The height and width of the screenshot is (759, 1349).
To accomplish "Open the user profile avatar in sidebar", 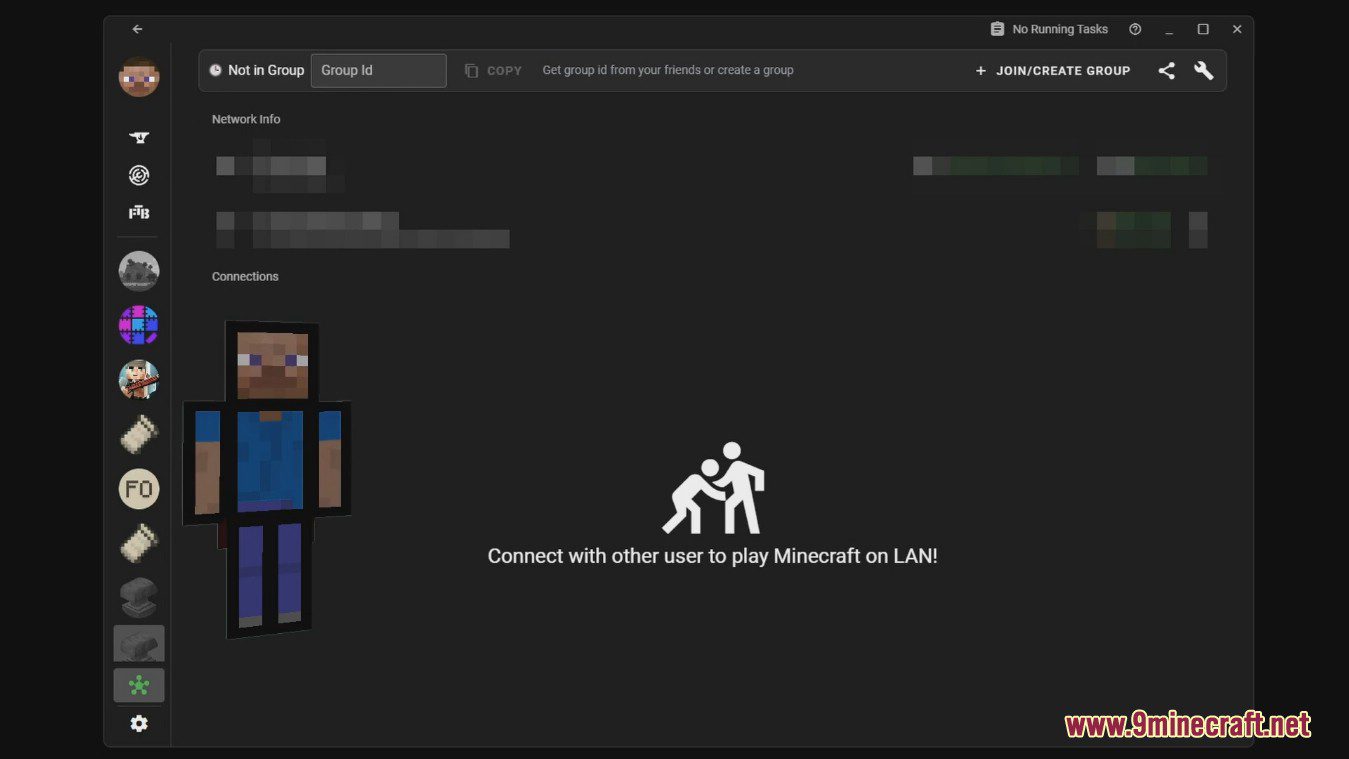I will [x=139, y=77].
